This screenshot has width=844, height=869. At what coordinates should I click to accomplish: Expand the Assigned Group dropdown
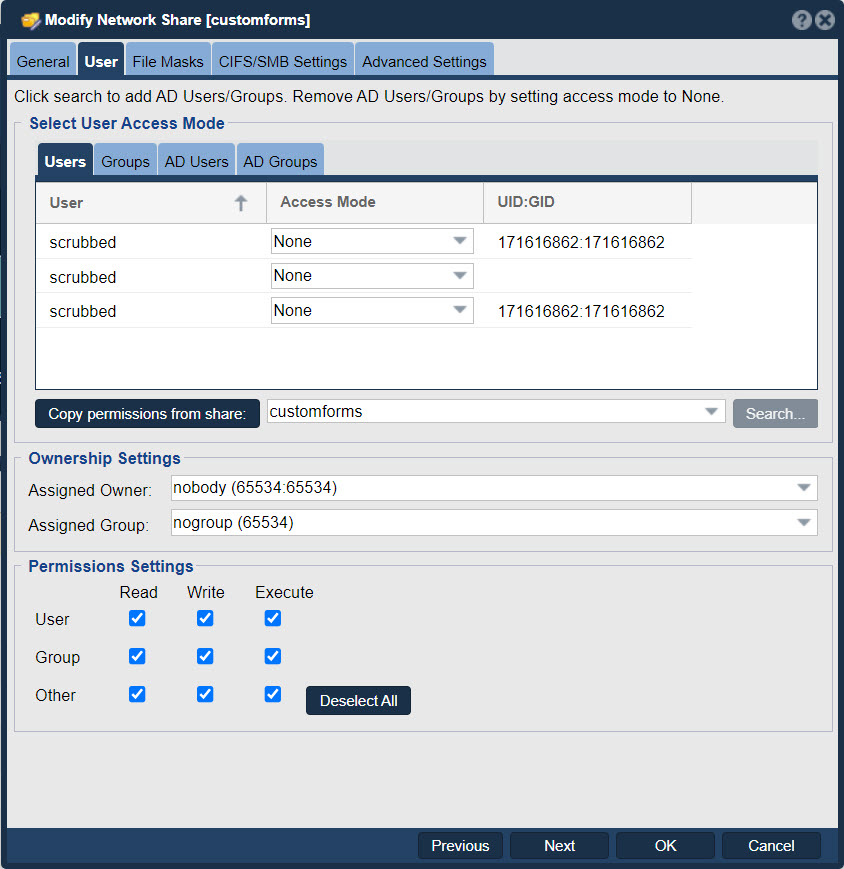[804, 523]
